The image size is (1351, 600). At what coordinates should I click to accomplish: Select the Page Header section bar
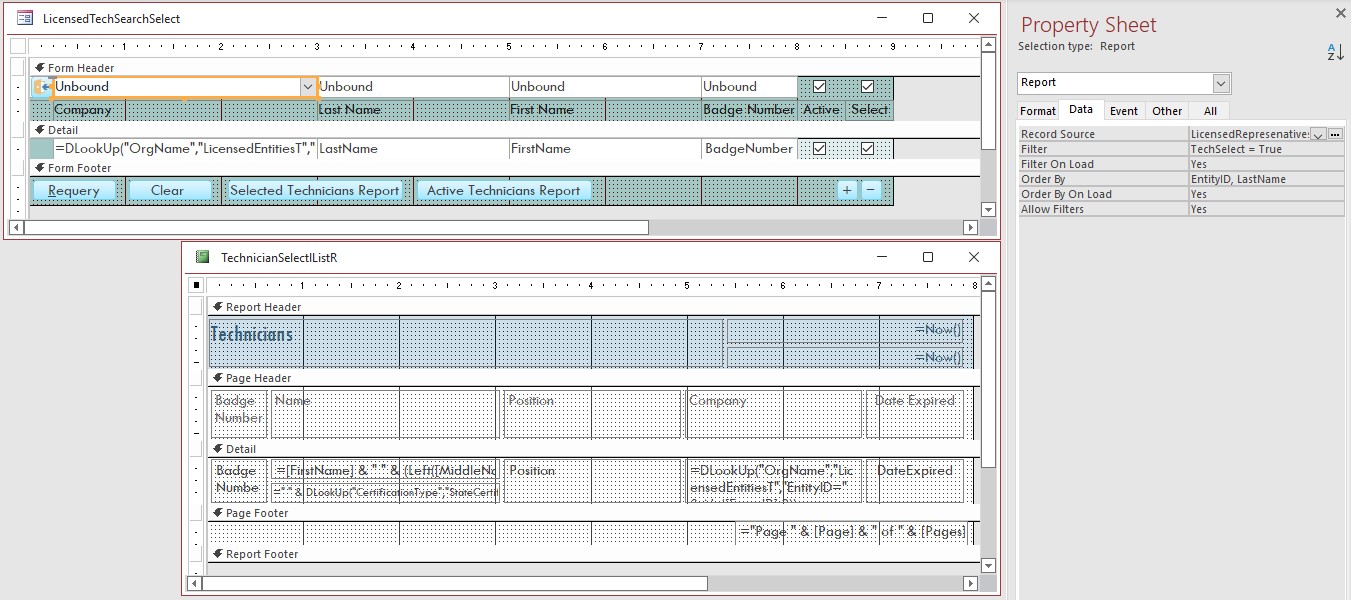pos(594,378)
